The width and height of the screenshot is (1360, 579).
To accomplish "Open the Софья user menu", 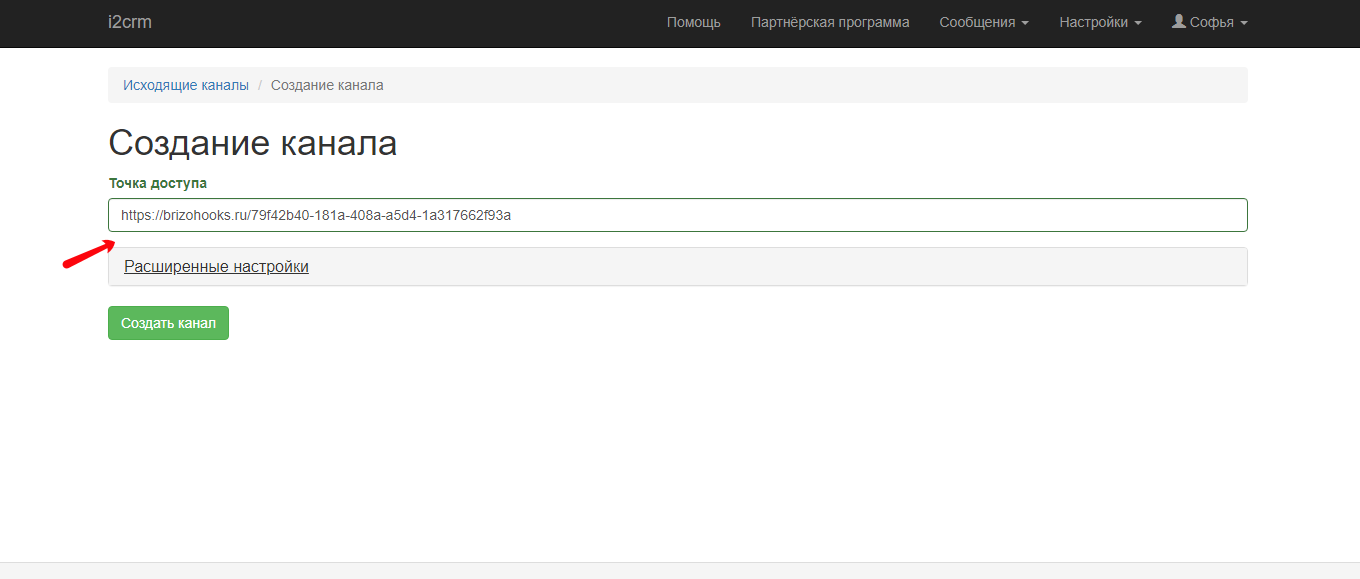I will (1210, 22).
